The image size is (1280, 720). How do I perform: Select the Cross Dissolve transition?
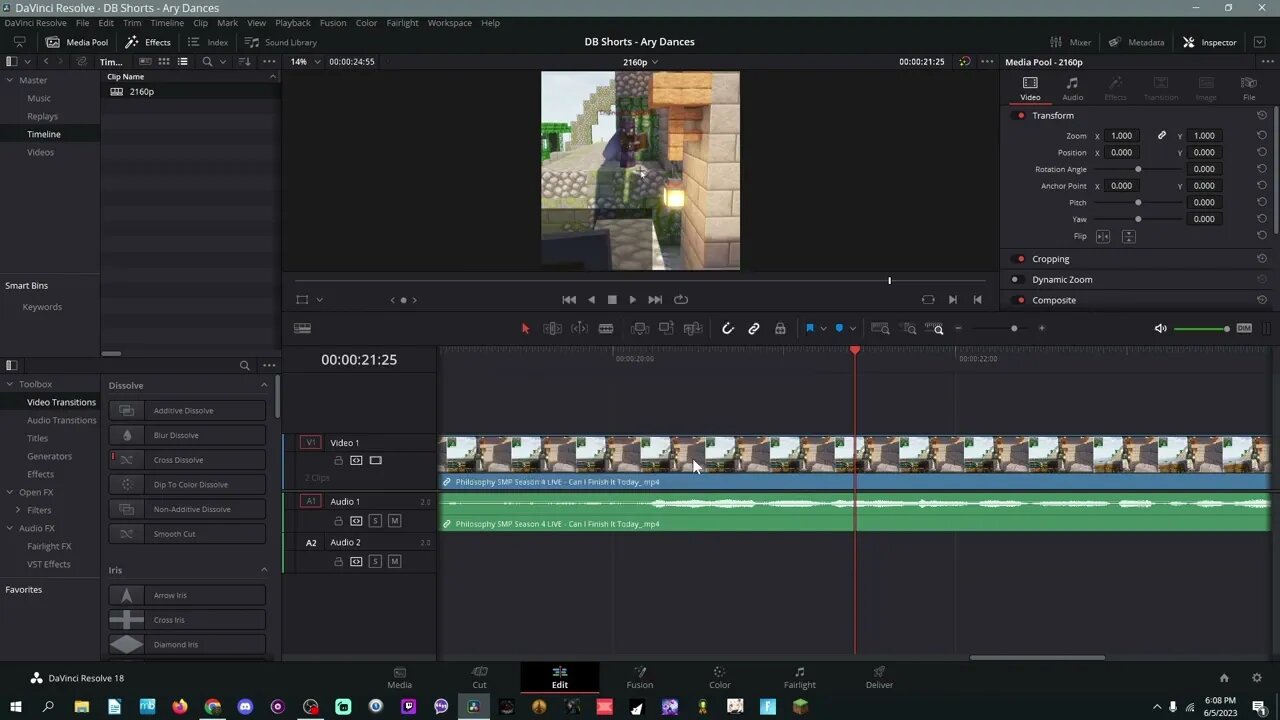pyautogui.click(x=187, y=460)
